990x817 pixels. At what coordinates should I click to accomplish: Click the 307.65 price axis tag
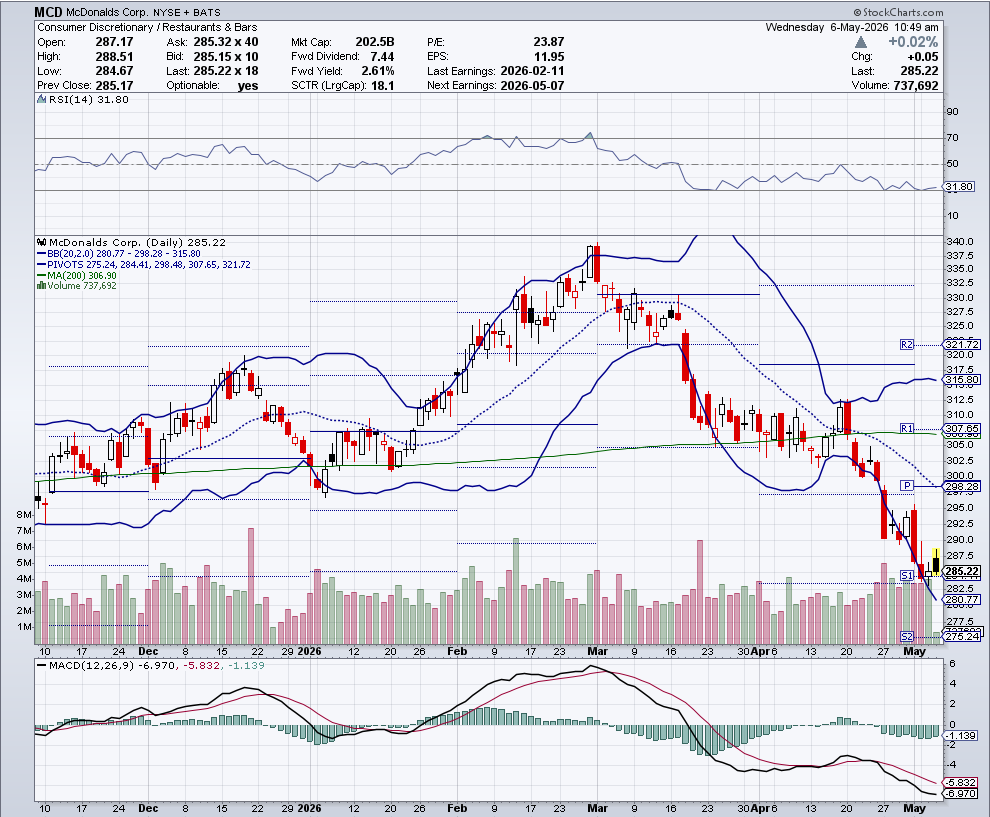pyautogui.click(x=963, y=429)
